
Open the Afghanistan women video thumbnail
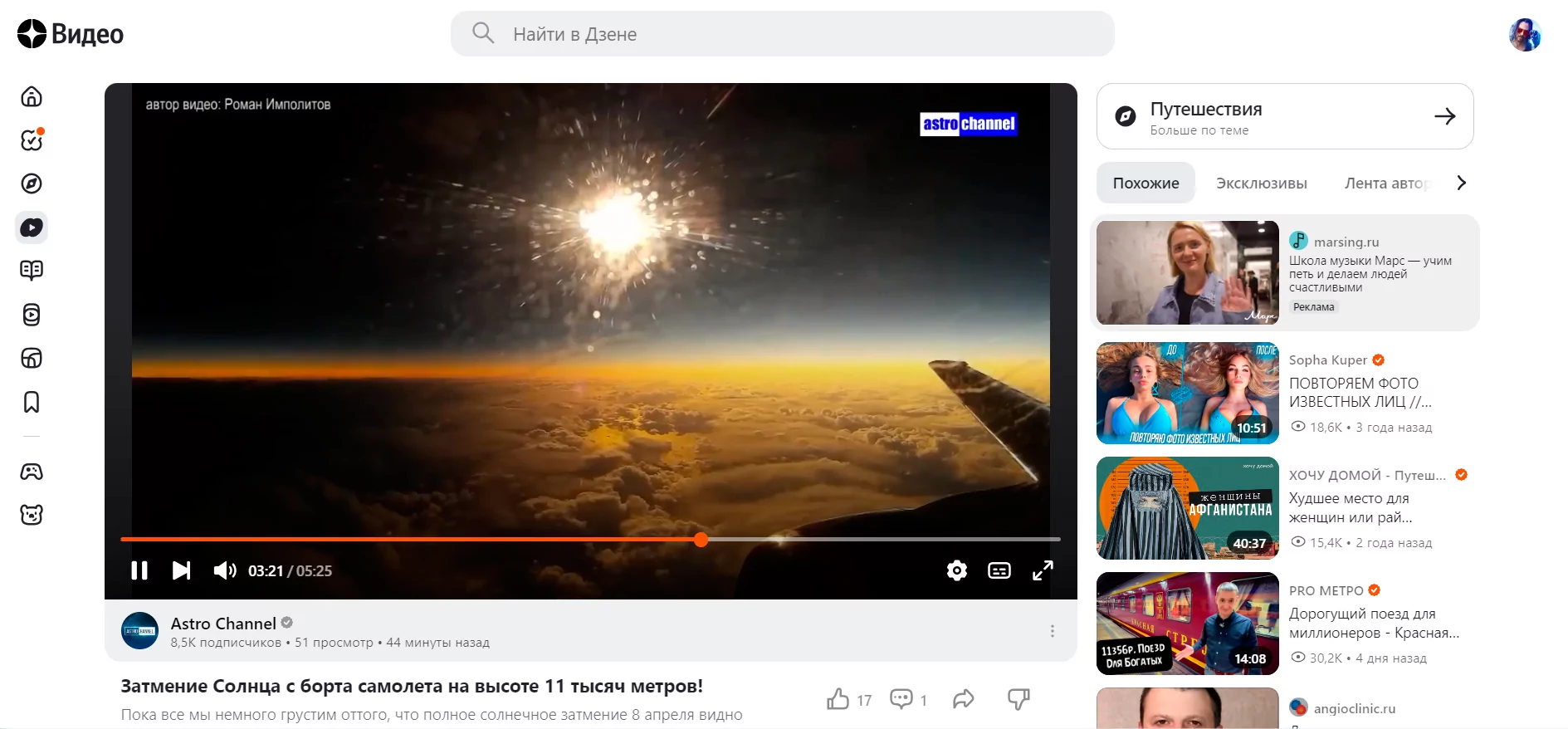1188,508
